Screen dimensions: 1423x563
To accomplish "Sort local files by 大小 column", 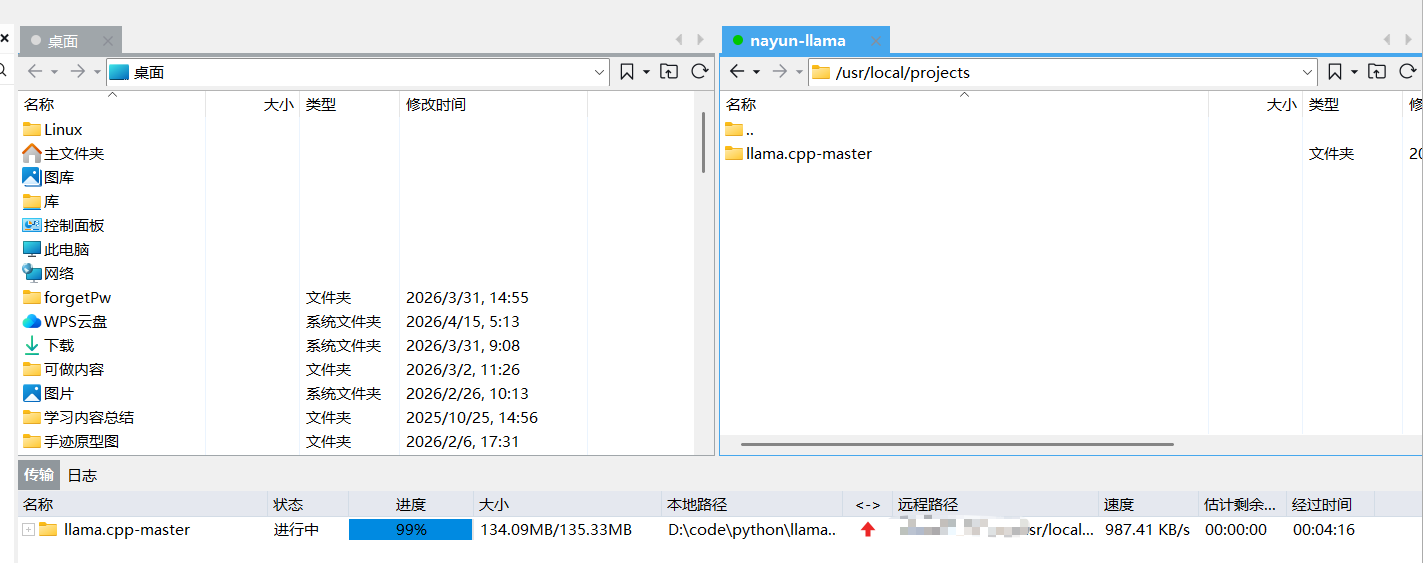I will 252,104.
